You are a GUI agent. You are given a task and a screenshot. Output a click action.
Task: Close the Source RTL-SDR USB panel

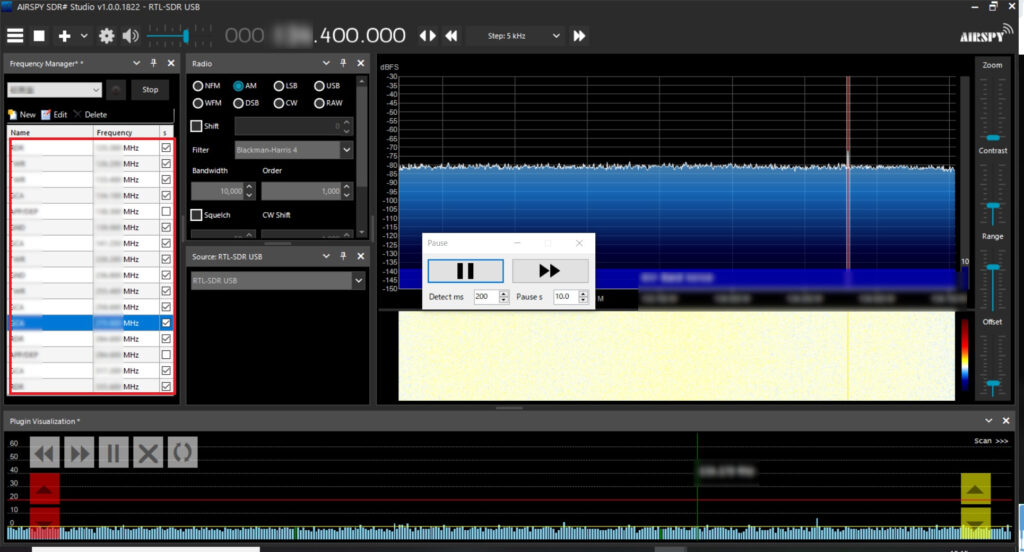coord(360,257)
